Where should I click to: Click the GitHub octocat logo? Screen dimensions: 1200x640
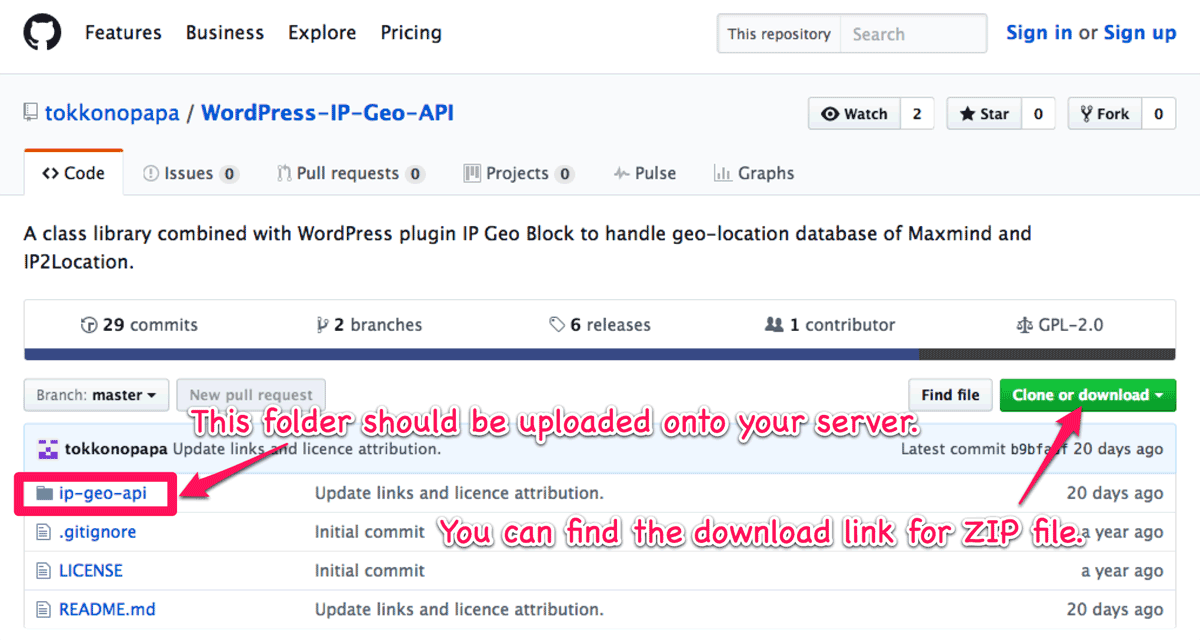[42, 33]
